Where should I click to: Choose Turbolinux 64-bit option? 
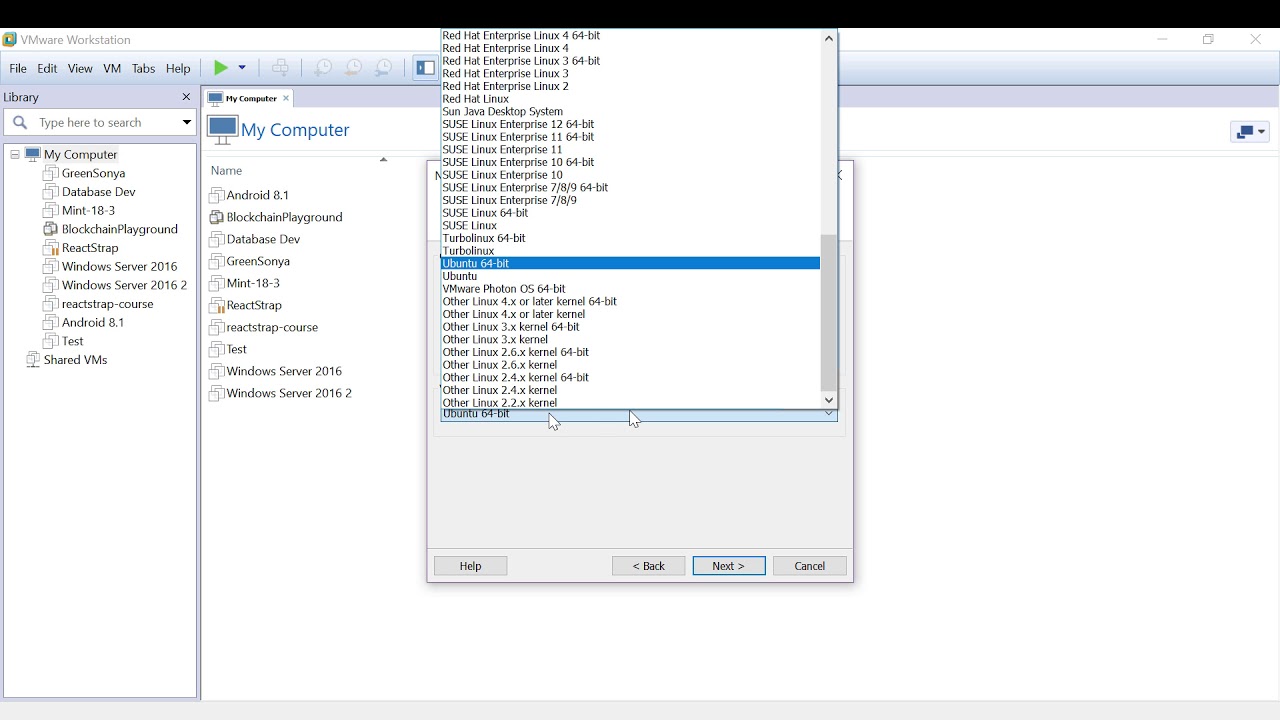click(x=630, y=239)
